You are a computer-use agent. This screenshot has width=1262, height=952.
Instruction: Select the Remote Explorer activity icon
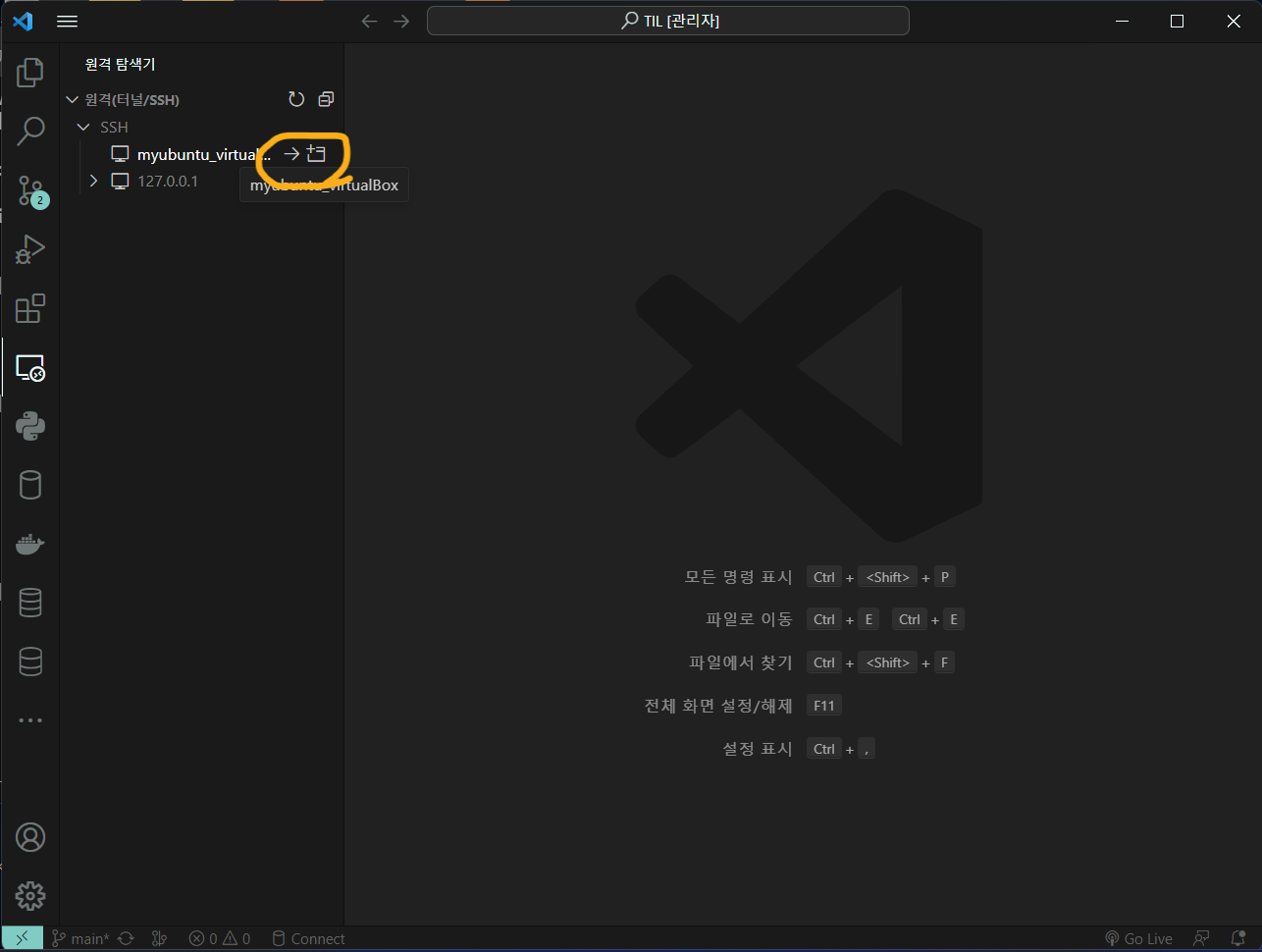pos(30,367)
